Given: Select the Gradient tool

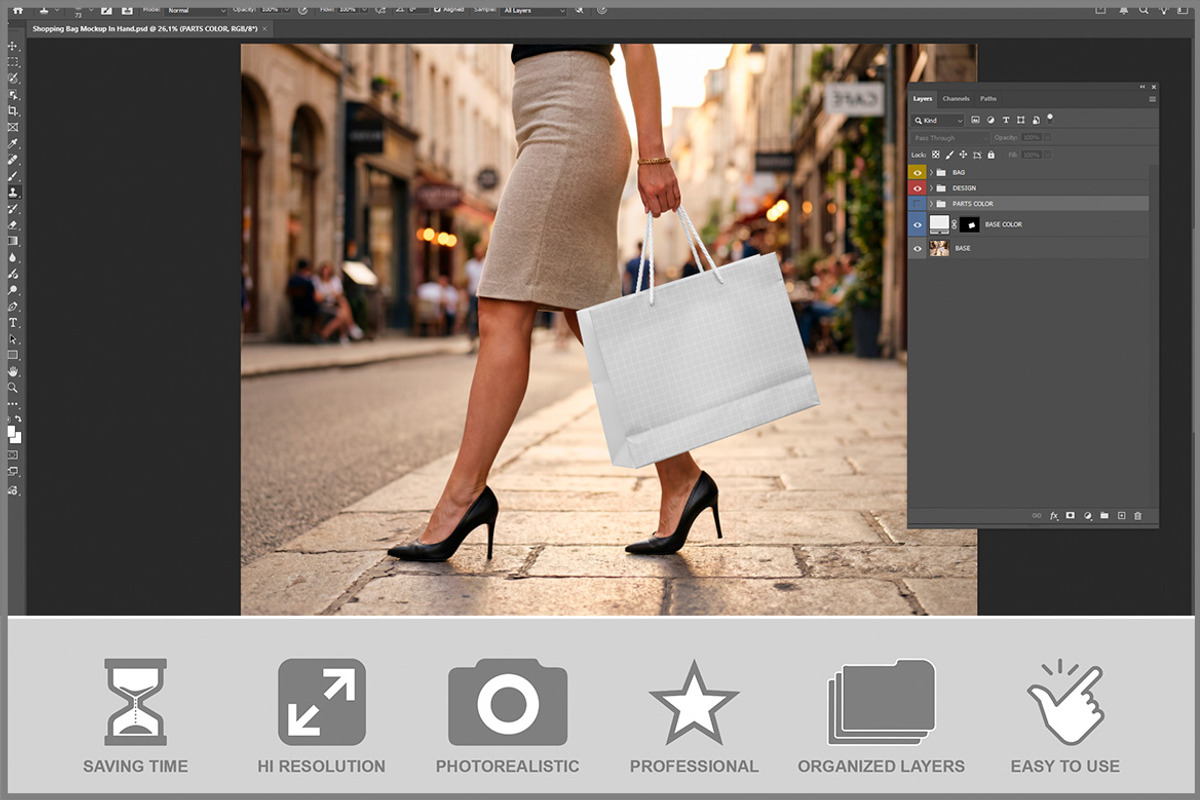Looking at the screenshot, I should pyautogui.click(x=14, y=240).
